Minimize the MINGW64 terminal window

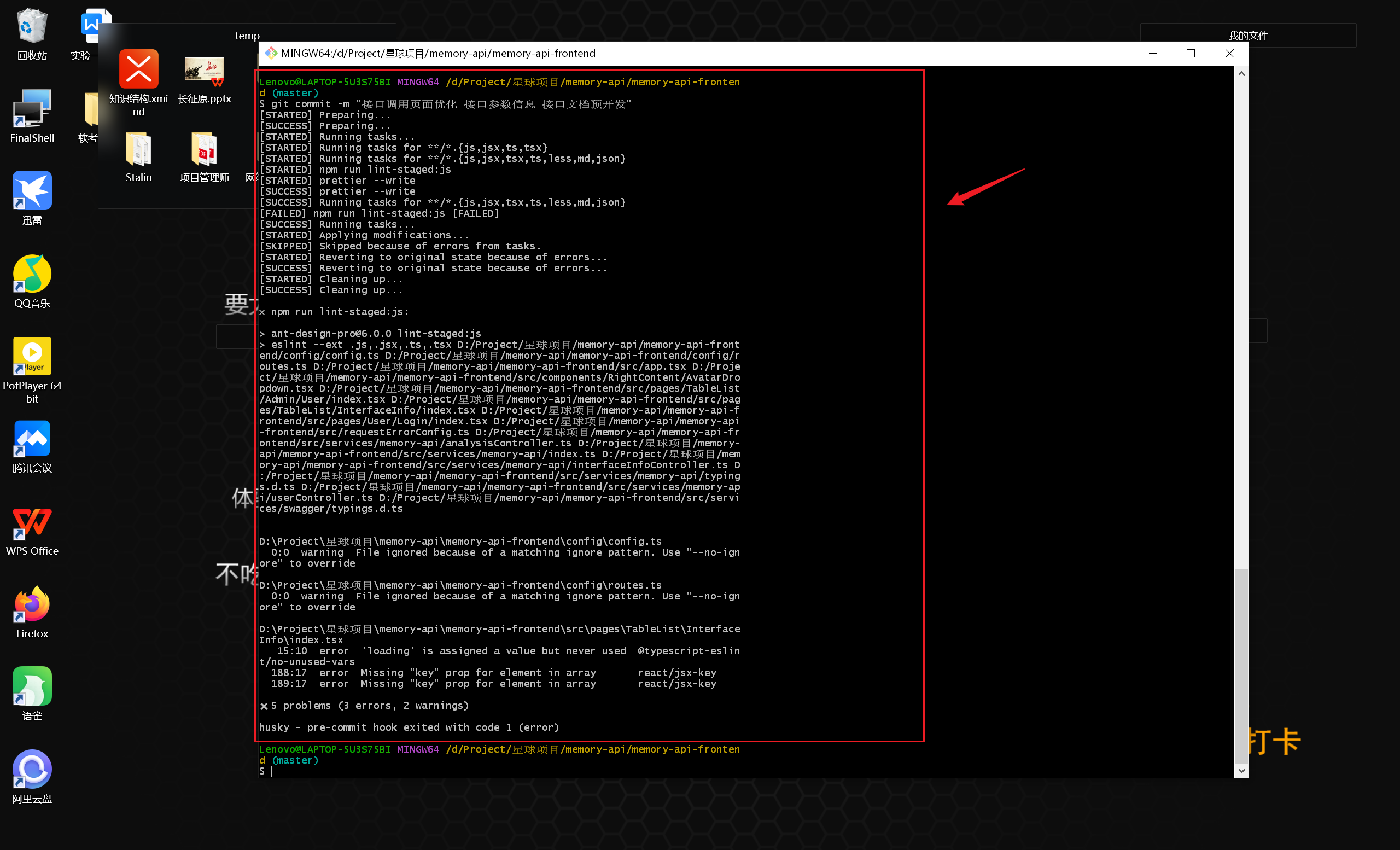1153,54
